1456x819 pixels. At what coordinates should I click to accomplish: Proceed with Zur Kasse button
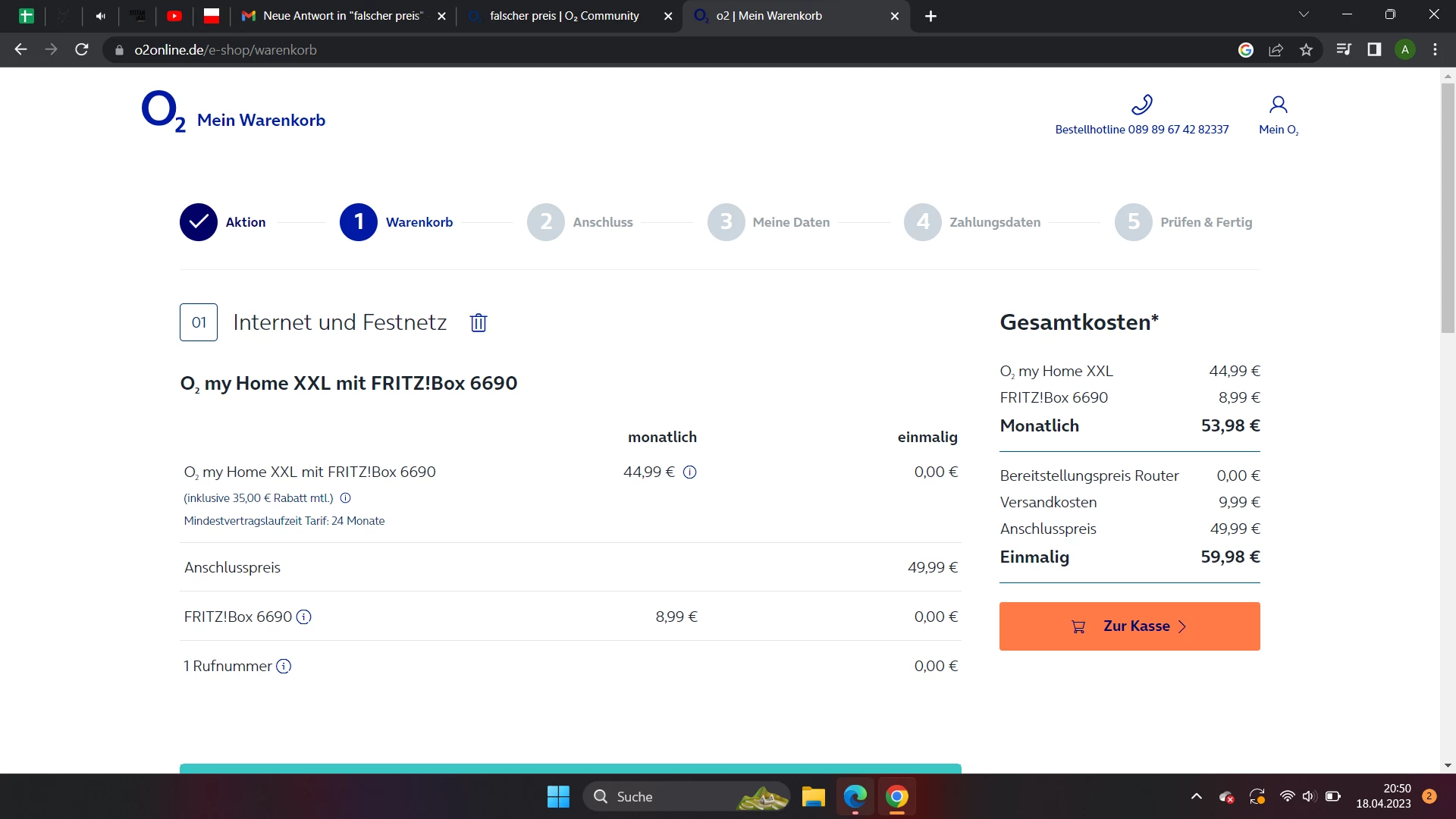pyautogui.click(x=1129, y=626)
